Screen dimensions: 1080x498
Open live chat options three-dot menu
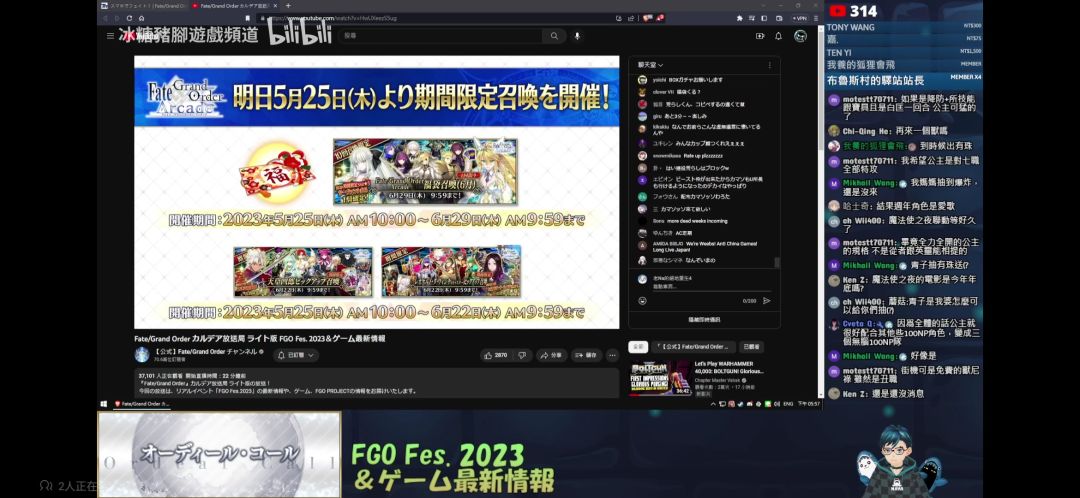[x=770, y=65]
